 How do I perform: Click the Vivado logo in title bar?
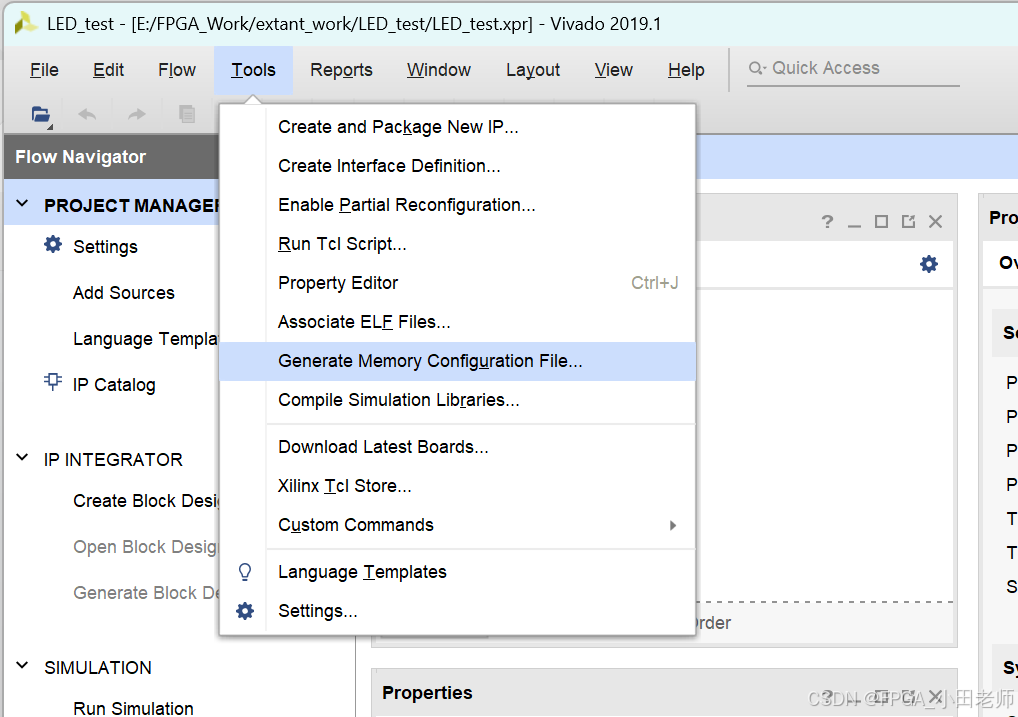(26, 24)
